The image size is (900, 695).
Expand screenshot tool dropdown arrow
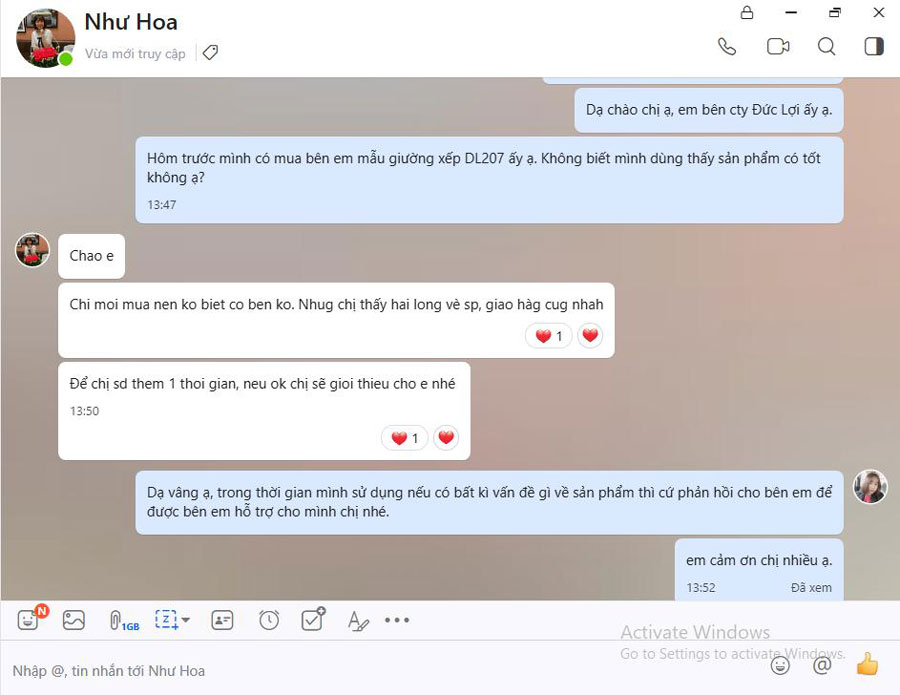point(185,620)
